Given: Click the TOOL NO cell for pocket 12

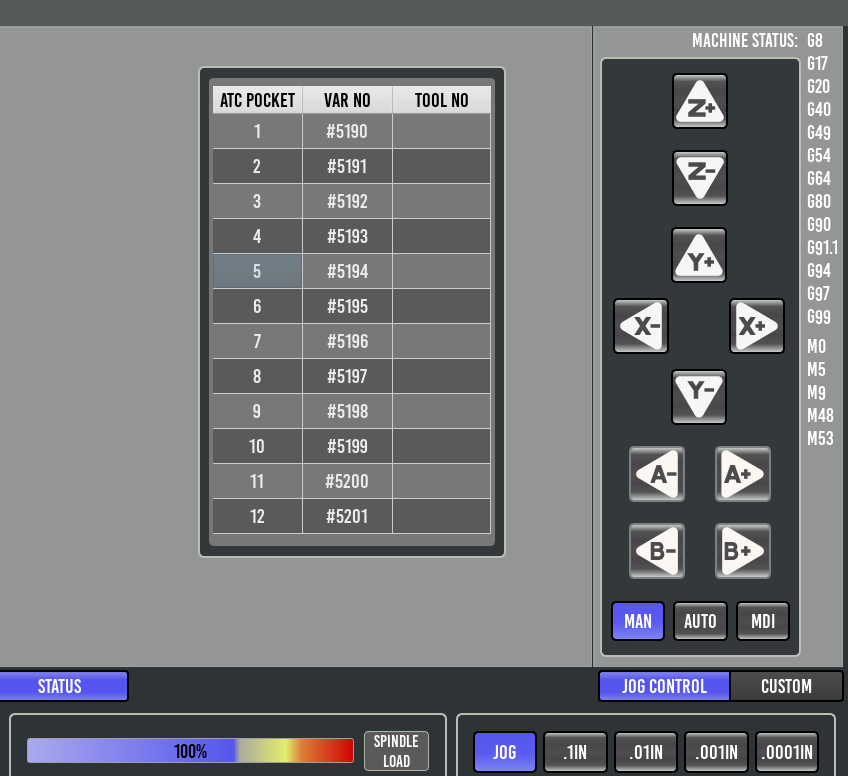Looking at the screenshot, I should [441, 516].
